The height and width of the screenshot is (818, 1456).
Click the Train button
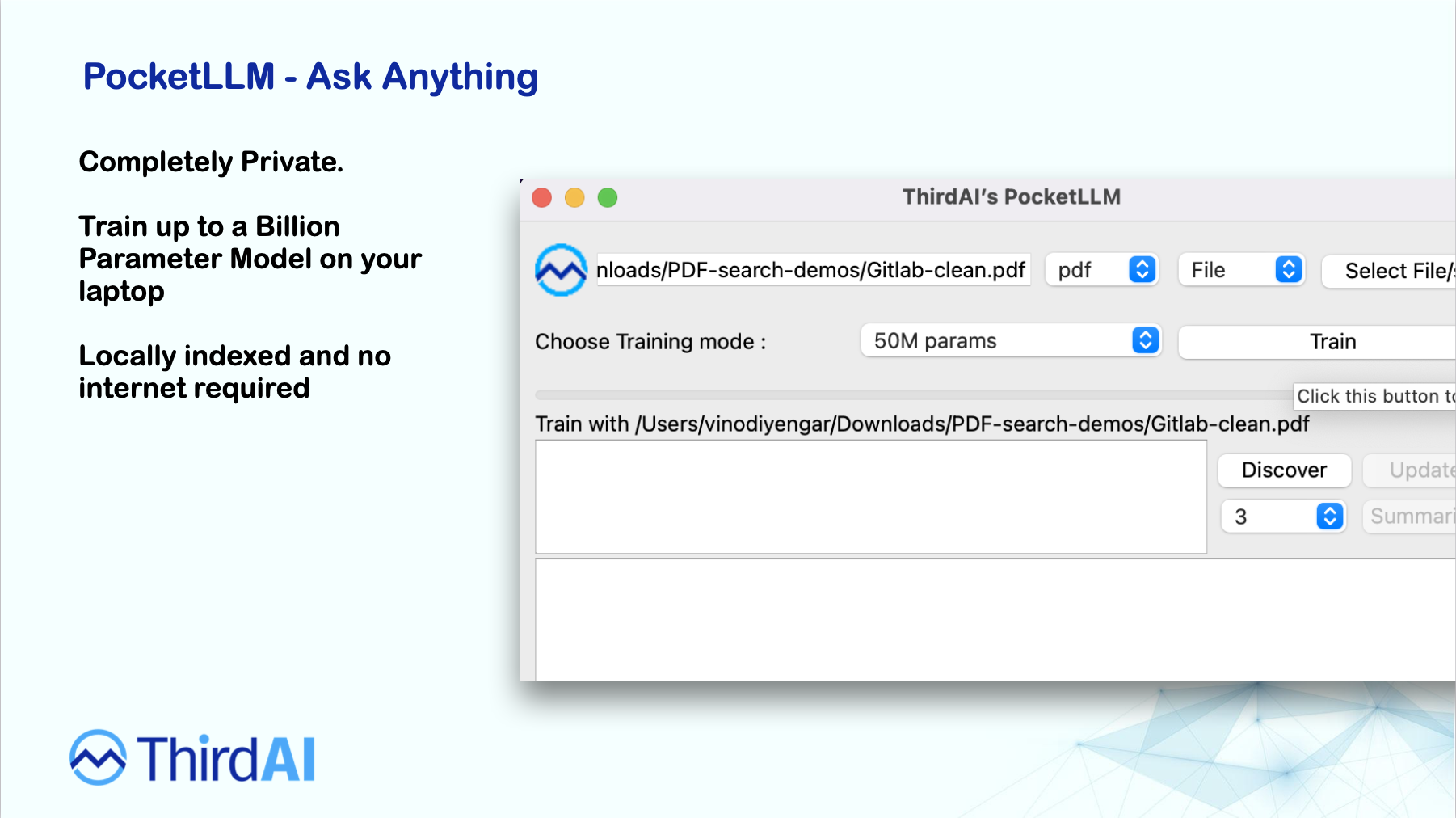click(x=1318, y=342)
